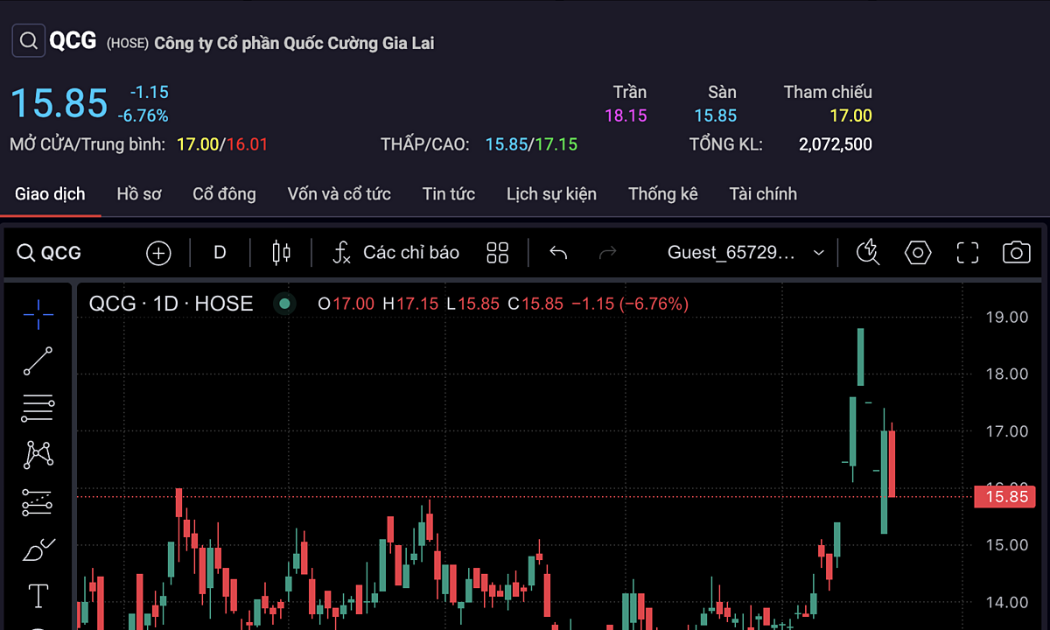Image resolution: width=1050 pixels, height=630 pixels.
Task: Click the QCG symbol search field
Action: [x=61, y=253]
